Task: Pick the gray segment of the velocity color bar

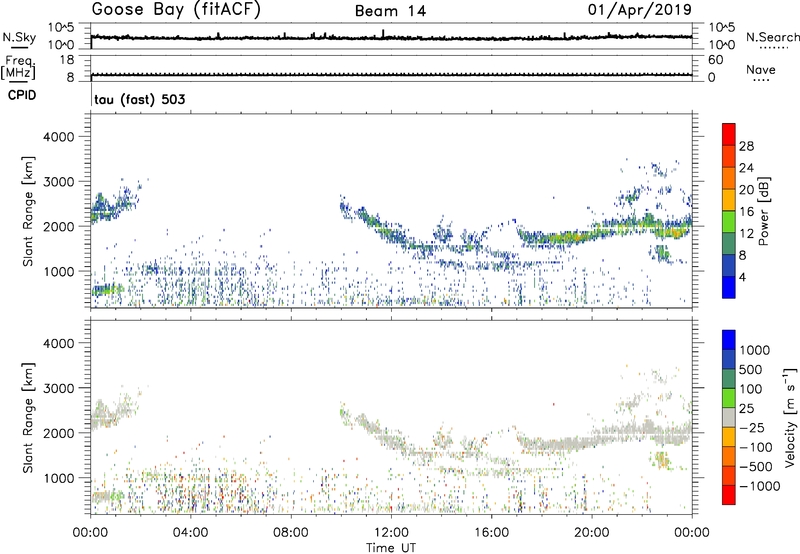Action: 729,418
